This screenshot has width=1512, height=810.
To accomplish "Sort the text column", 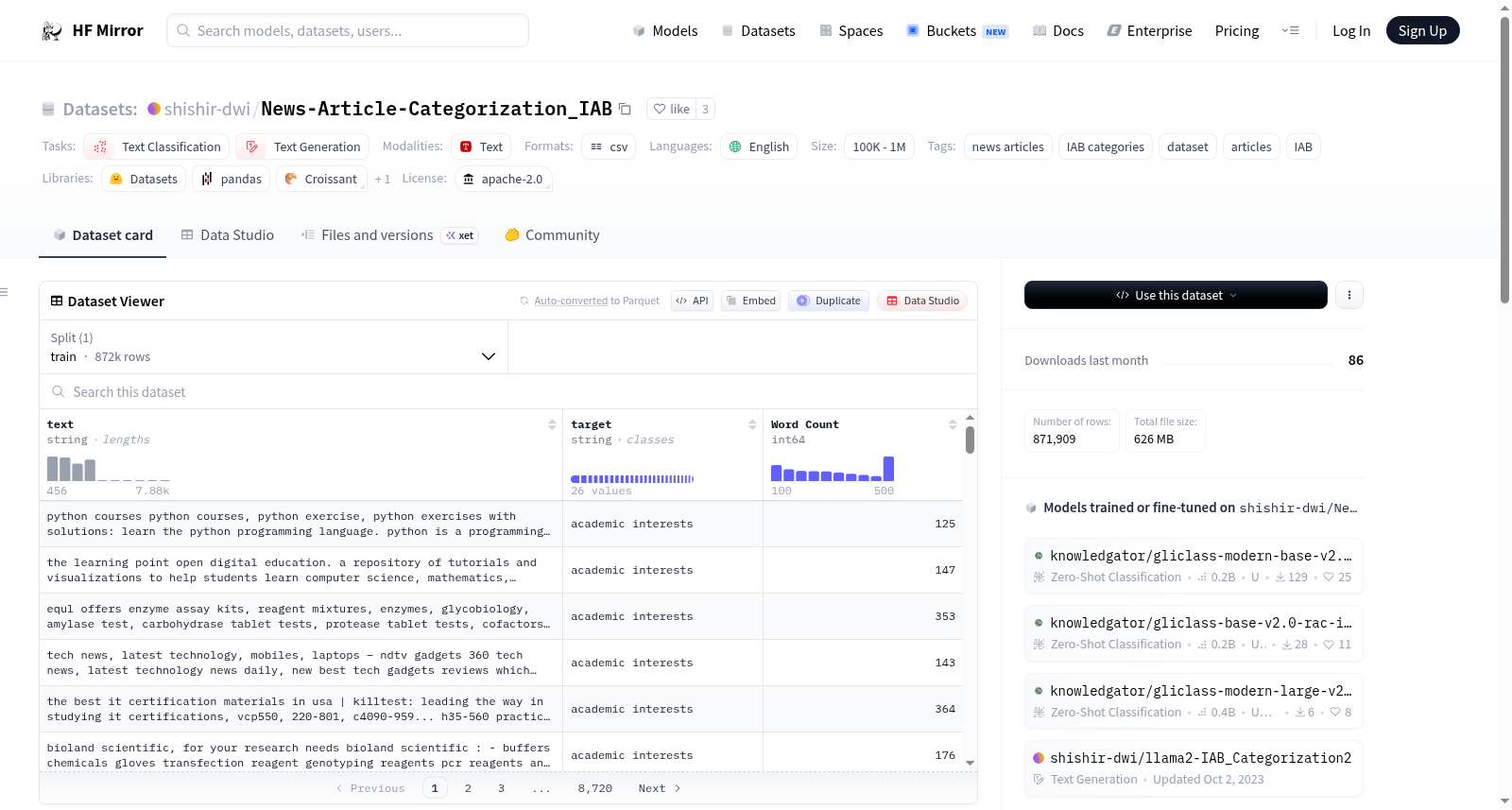I will click(552, 424).
